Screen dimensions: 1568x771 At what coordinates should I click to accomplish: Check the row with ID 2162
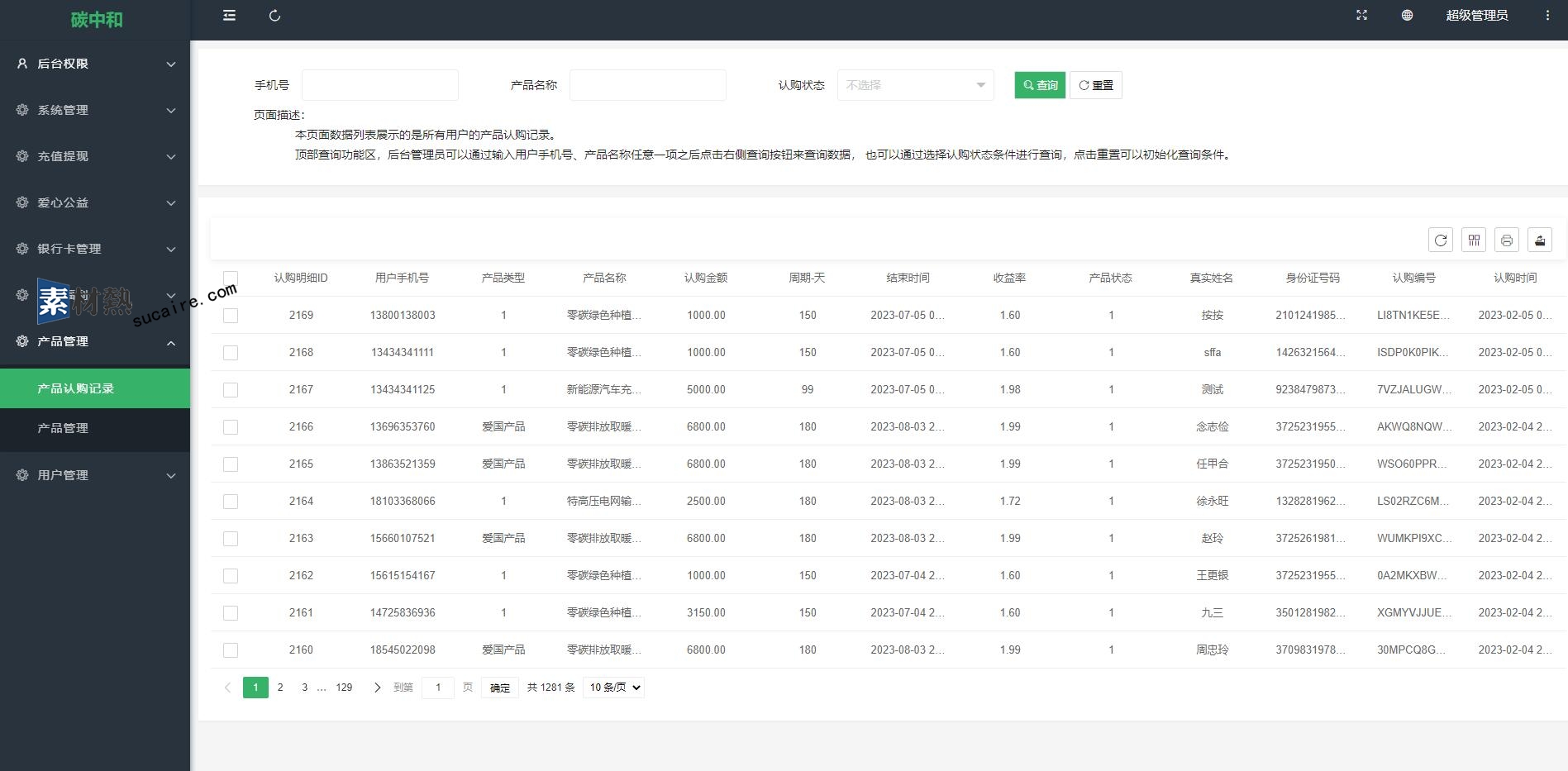(x=231, y=576)
